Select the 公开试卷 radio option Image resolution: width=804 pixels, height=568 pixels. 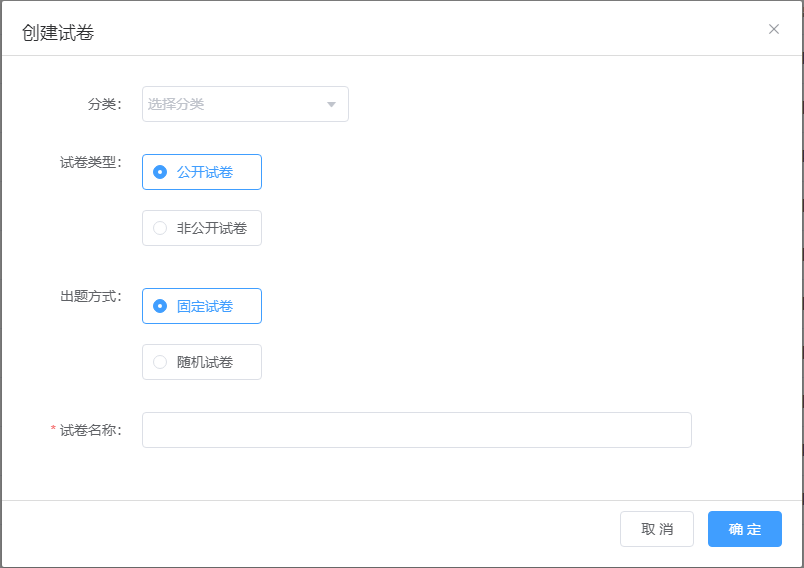coord(202,172)
